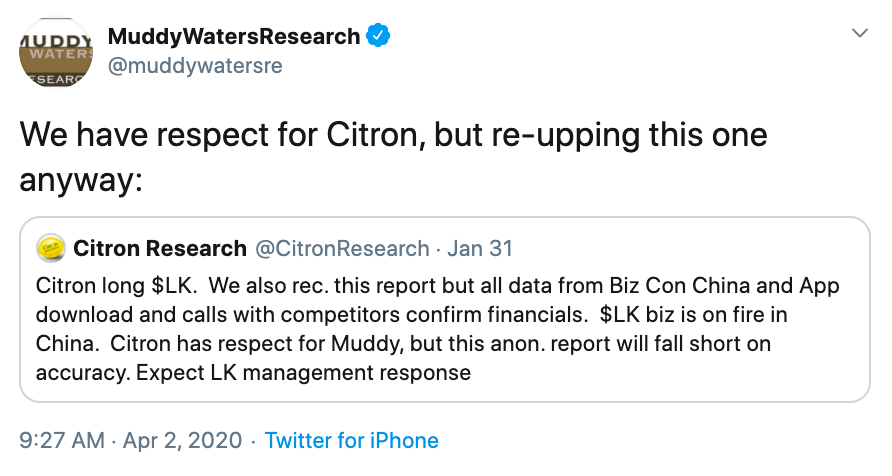892x476 pixels.
Task: Click the blue verified badge
Action: (x=378, y=37)
